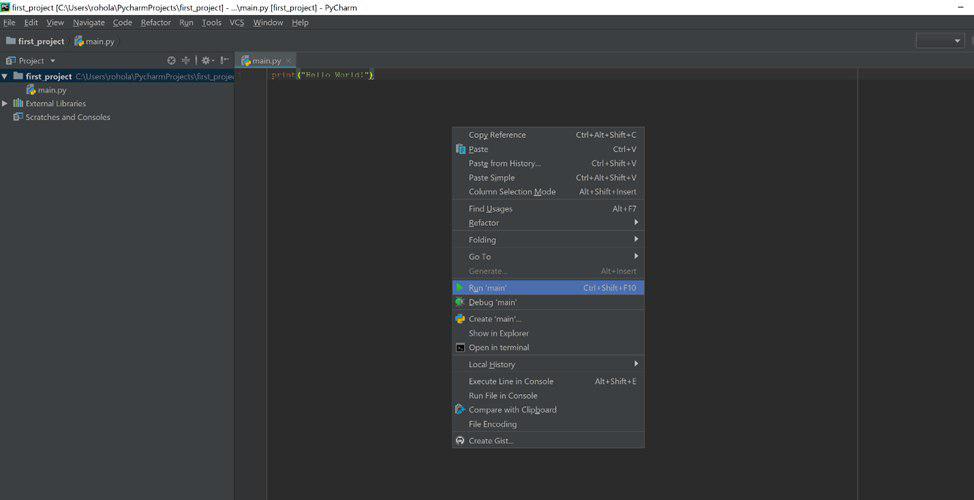The image size is (974, 500).
Task: Click the GitHub icon beside Create Gist
Action: 460,441
